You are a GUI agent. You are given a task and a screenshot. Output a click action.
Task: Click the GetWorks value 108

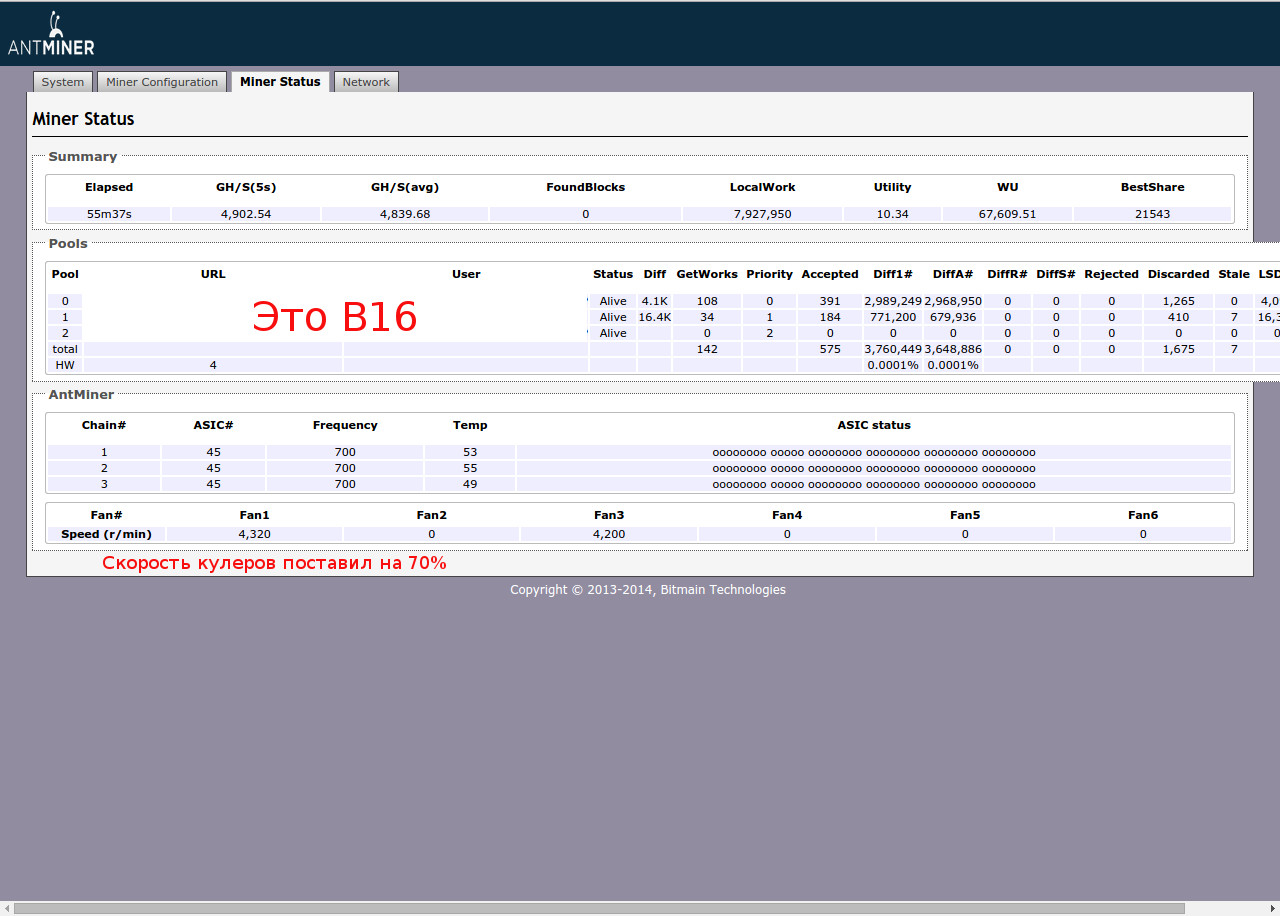click(x=707, y=301)
